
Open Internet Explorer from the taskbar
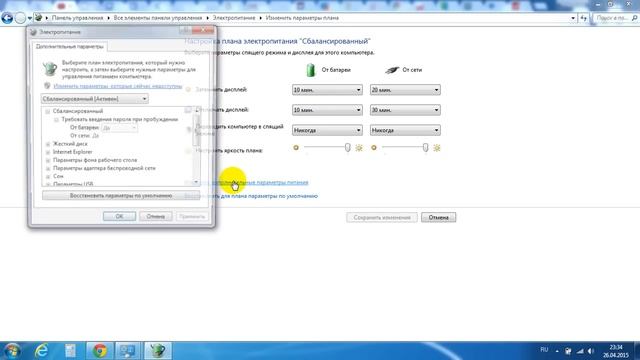pyautogui.click(x=42, y=351)
